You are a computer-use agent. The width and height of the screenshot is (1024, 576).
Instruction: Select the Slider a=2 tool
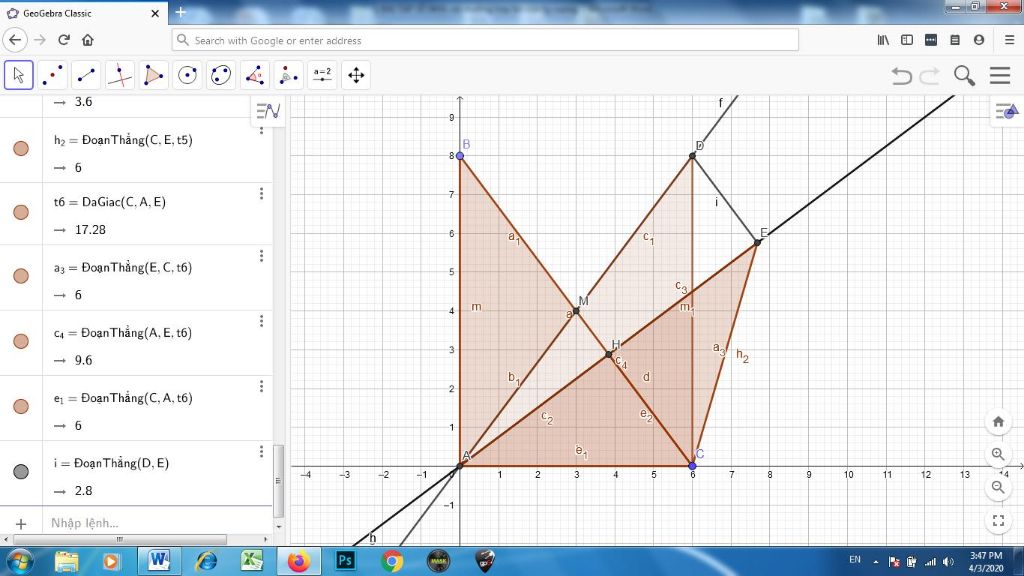pyautogui.click(x=322, y=75)
